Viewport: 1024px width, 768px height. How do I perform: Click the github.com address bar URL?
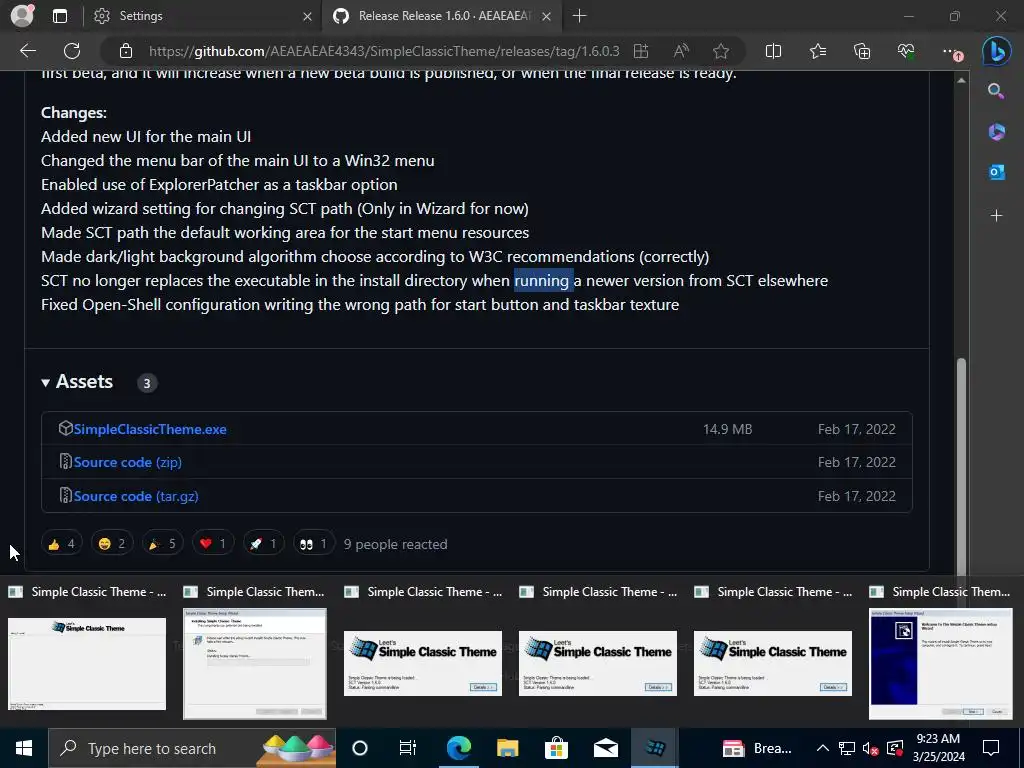pyautogui.click(x=384, y=51)
